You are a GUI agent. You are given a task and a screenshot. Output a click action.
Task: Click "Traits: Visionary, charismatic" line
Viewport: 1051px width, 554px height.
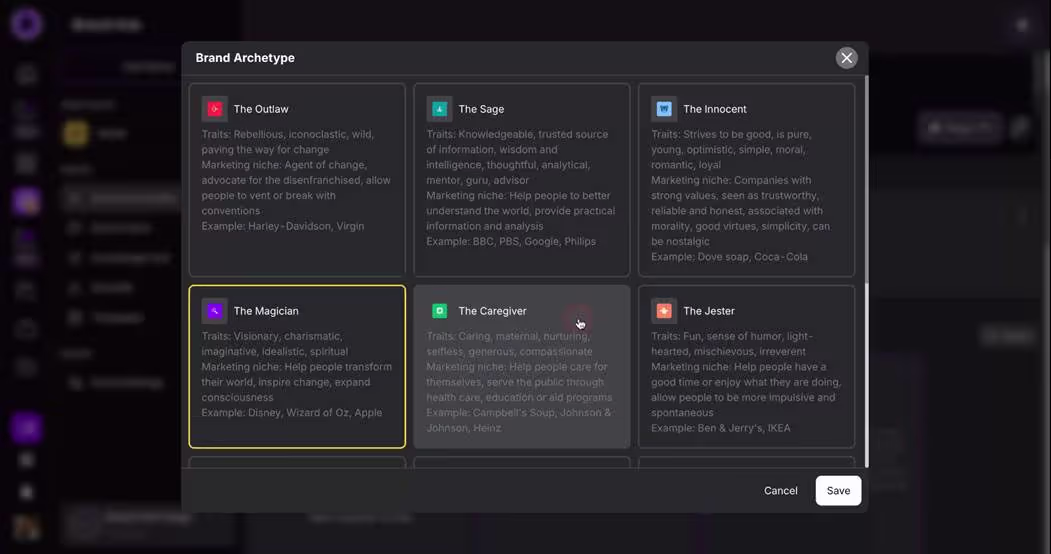tap(271, 336)
